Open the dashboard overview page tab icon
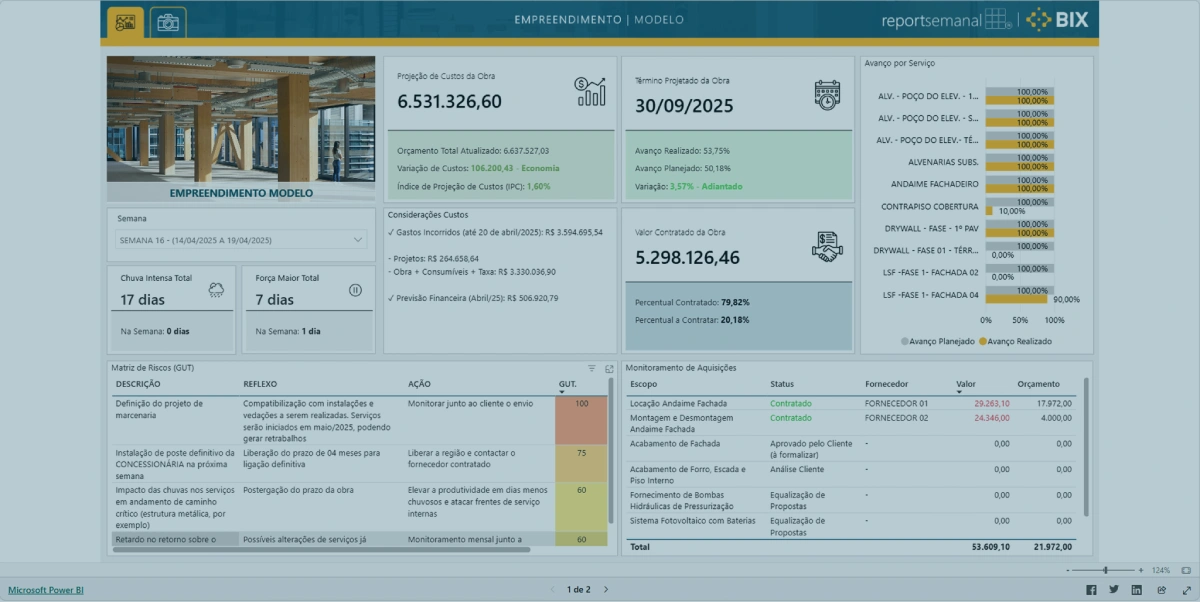Viewport: 1200px width, 602px height. (125, 21)
